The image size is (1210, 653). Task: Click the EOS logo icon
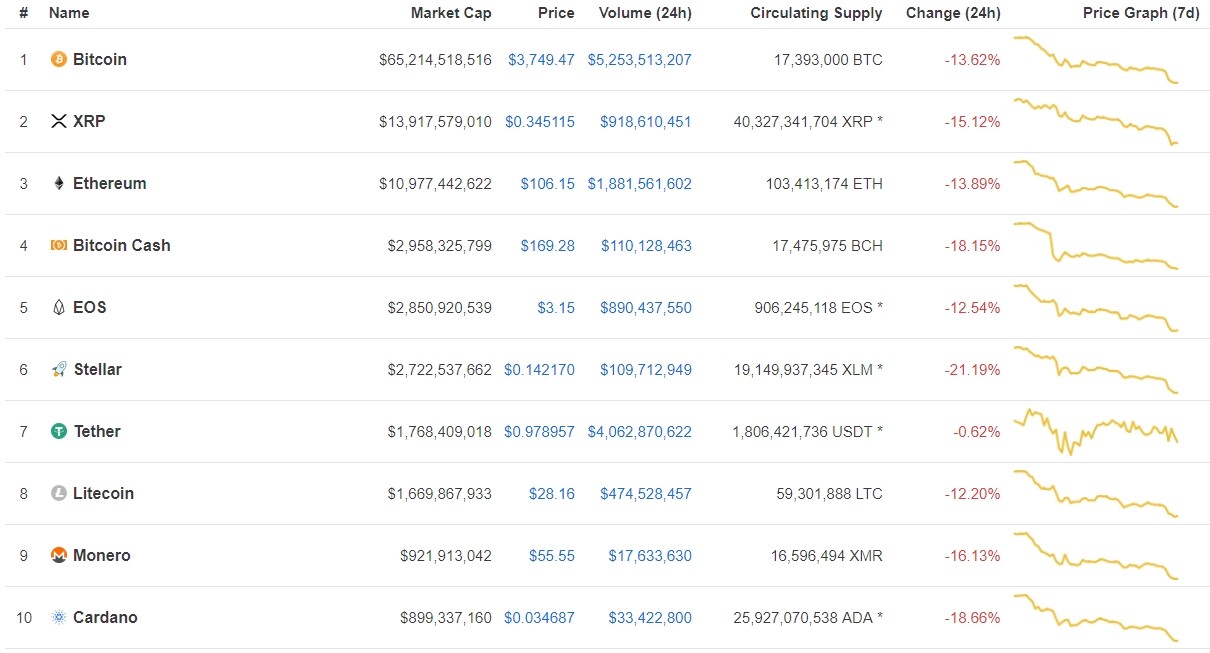(x=59, y=308)
